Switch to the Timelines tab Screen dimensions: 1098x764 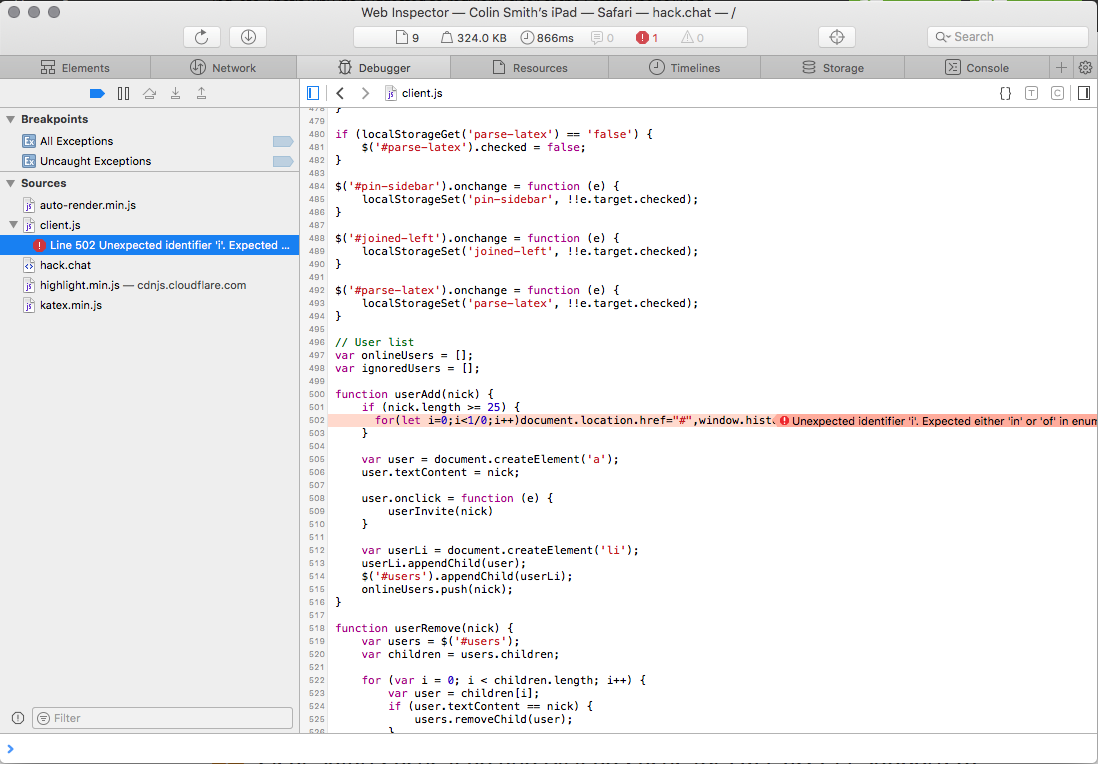684,68
